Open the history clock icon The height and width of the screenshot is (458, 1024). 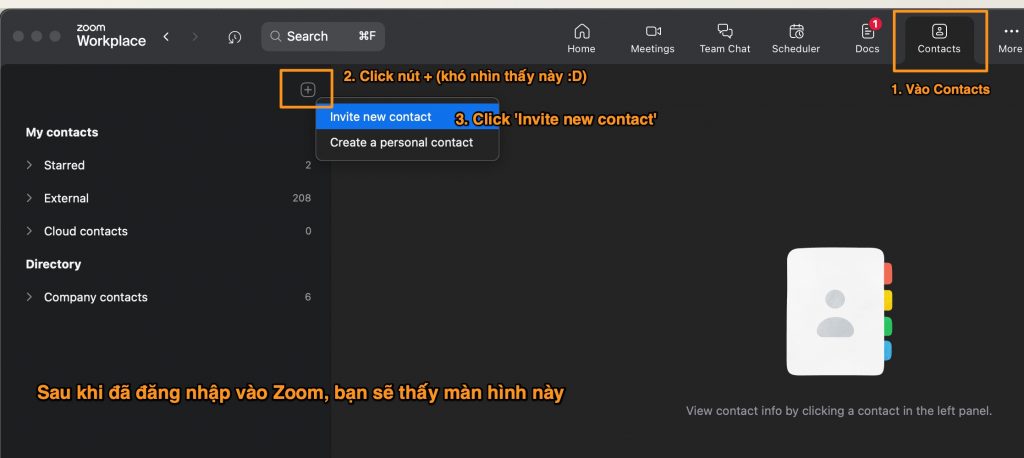[234, 37]
